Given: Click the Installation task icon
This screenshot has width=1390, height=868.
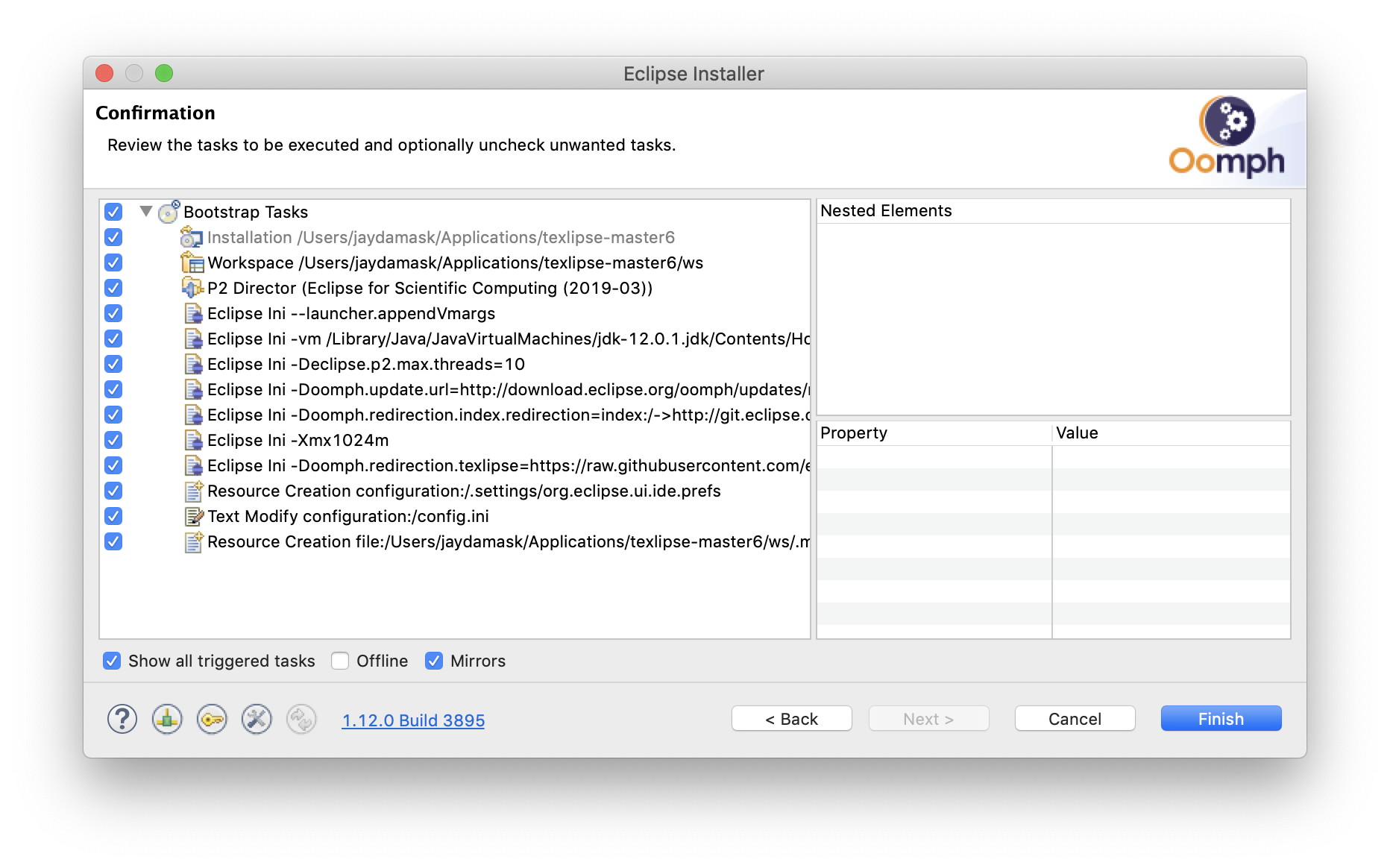Looking at the screenshot, I should point(192,237).
